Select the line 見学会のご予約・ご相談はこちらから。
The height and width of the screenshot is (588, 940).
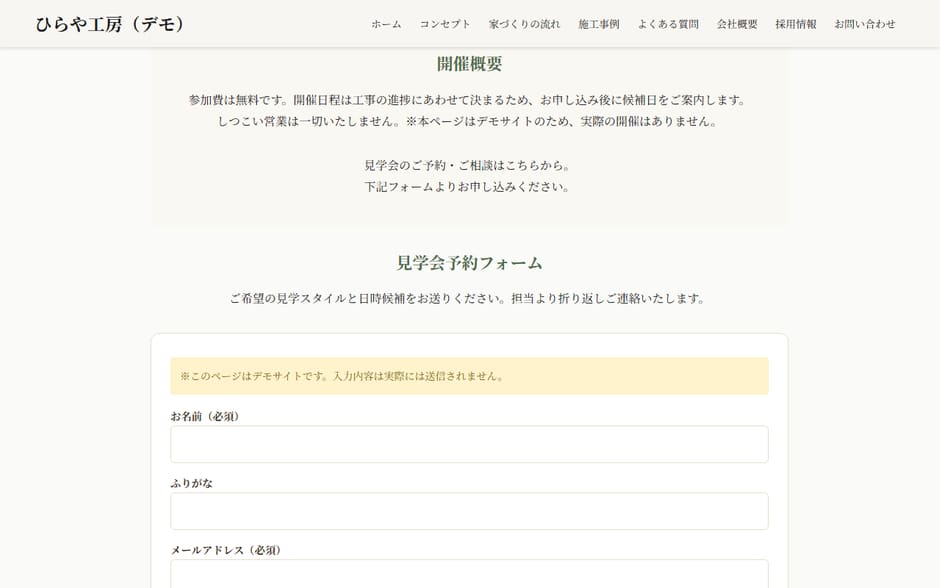point(467,165)
